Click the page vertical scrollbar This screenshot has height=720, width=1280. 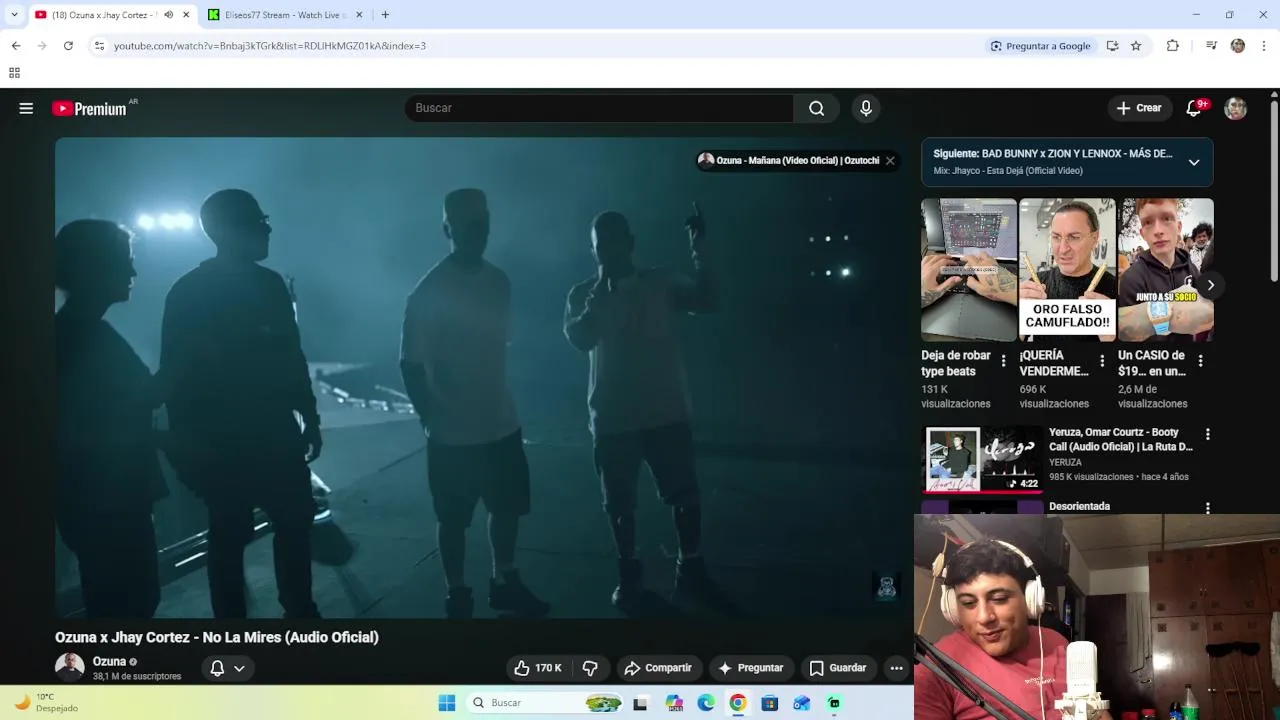[1274, 190]
